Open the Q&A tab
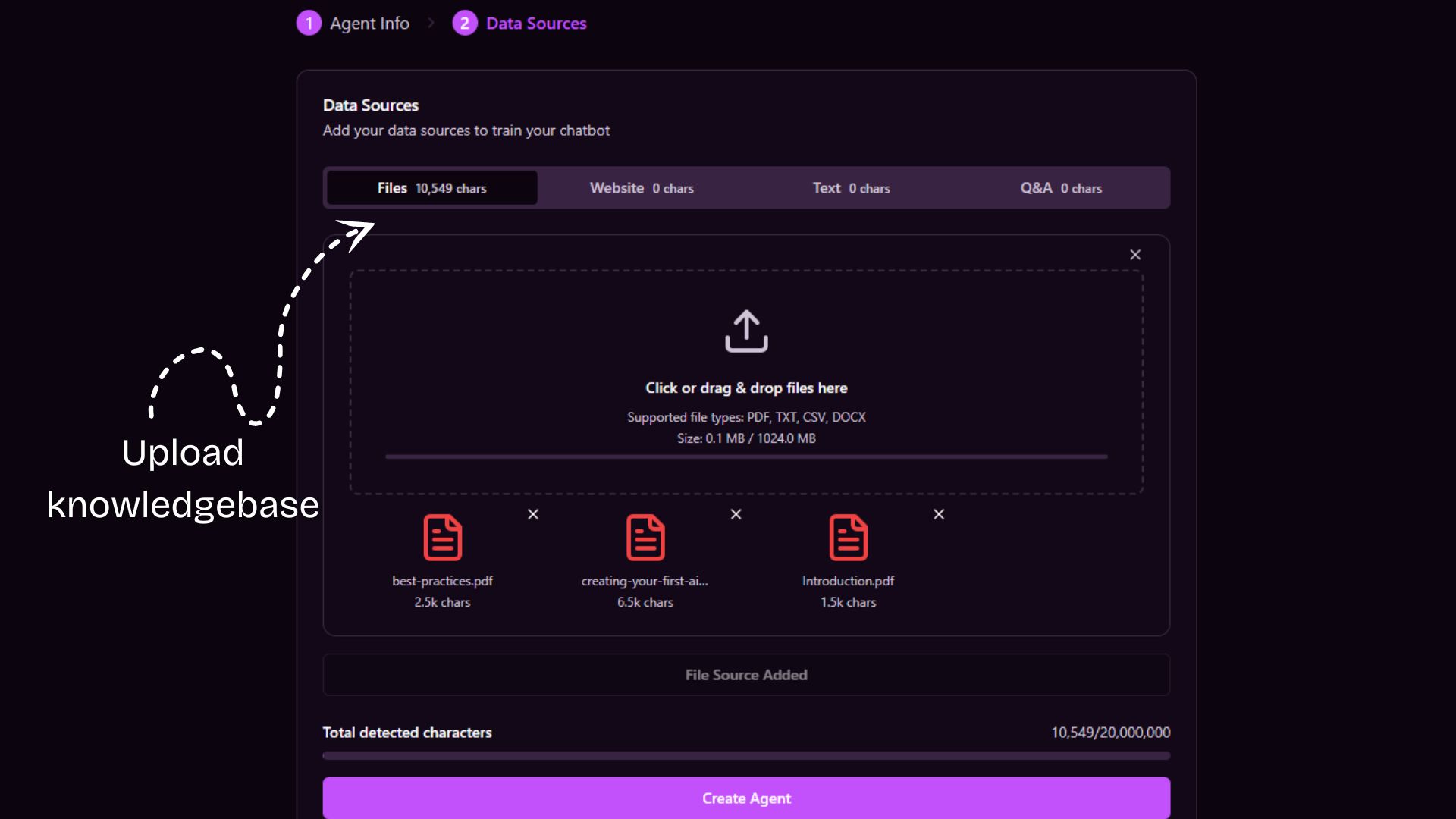Screen dimensions: 1456x819 [x=1061, y=188]
